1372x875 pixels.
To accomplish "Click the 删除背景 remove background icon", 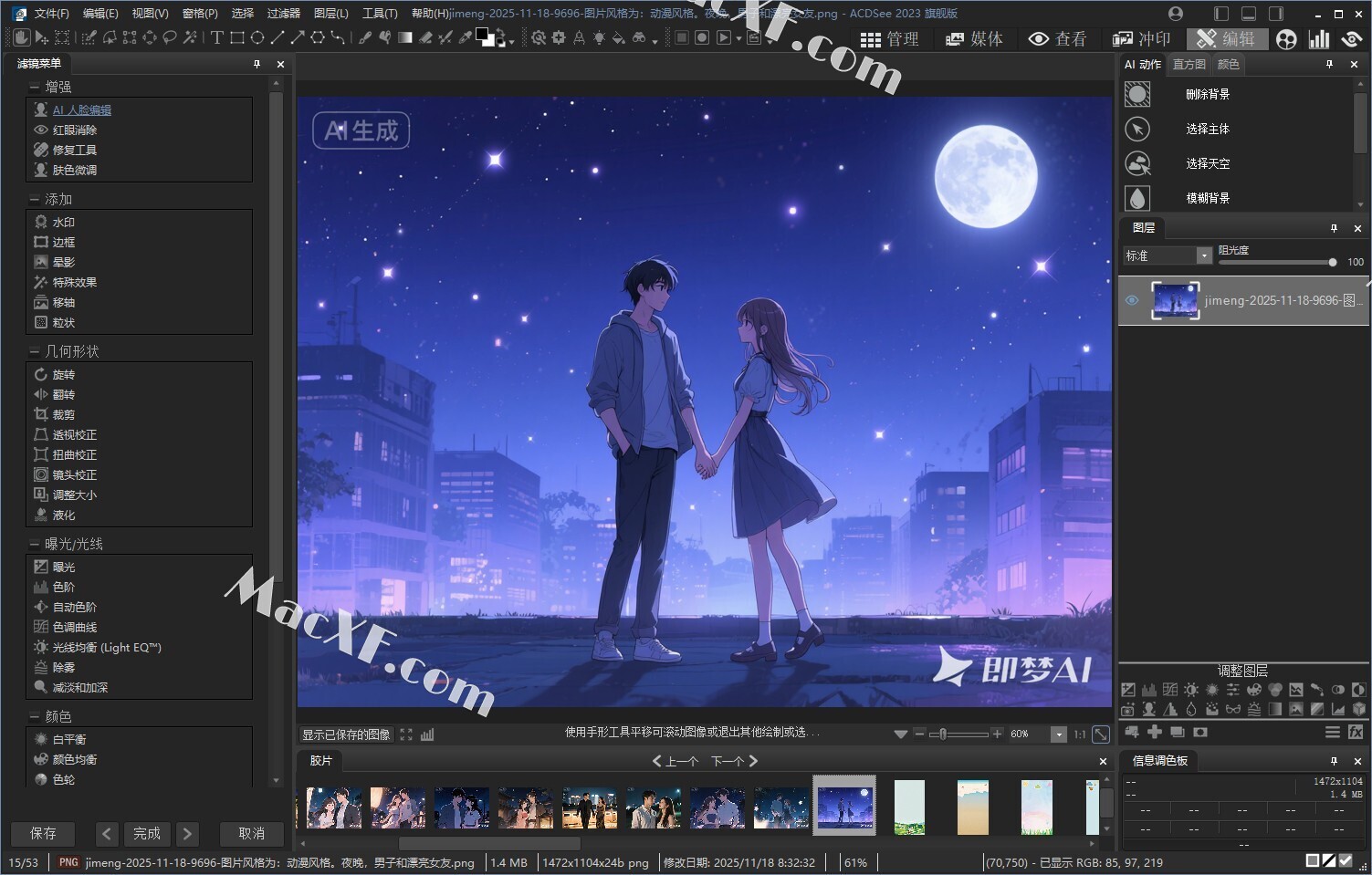I will [1137, 94].
